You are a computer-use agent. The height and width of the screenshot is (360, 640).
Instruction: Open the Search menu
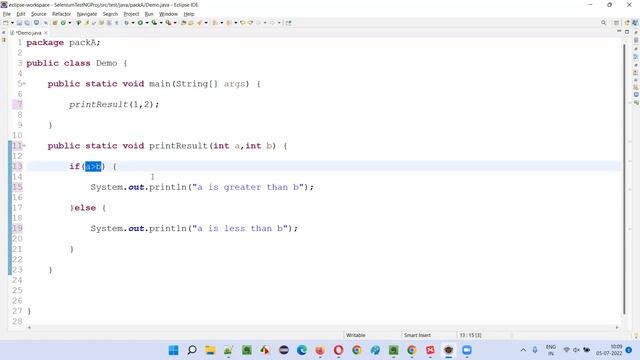110,14
